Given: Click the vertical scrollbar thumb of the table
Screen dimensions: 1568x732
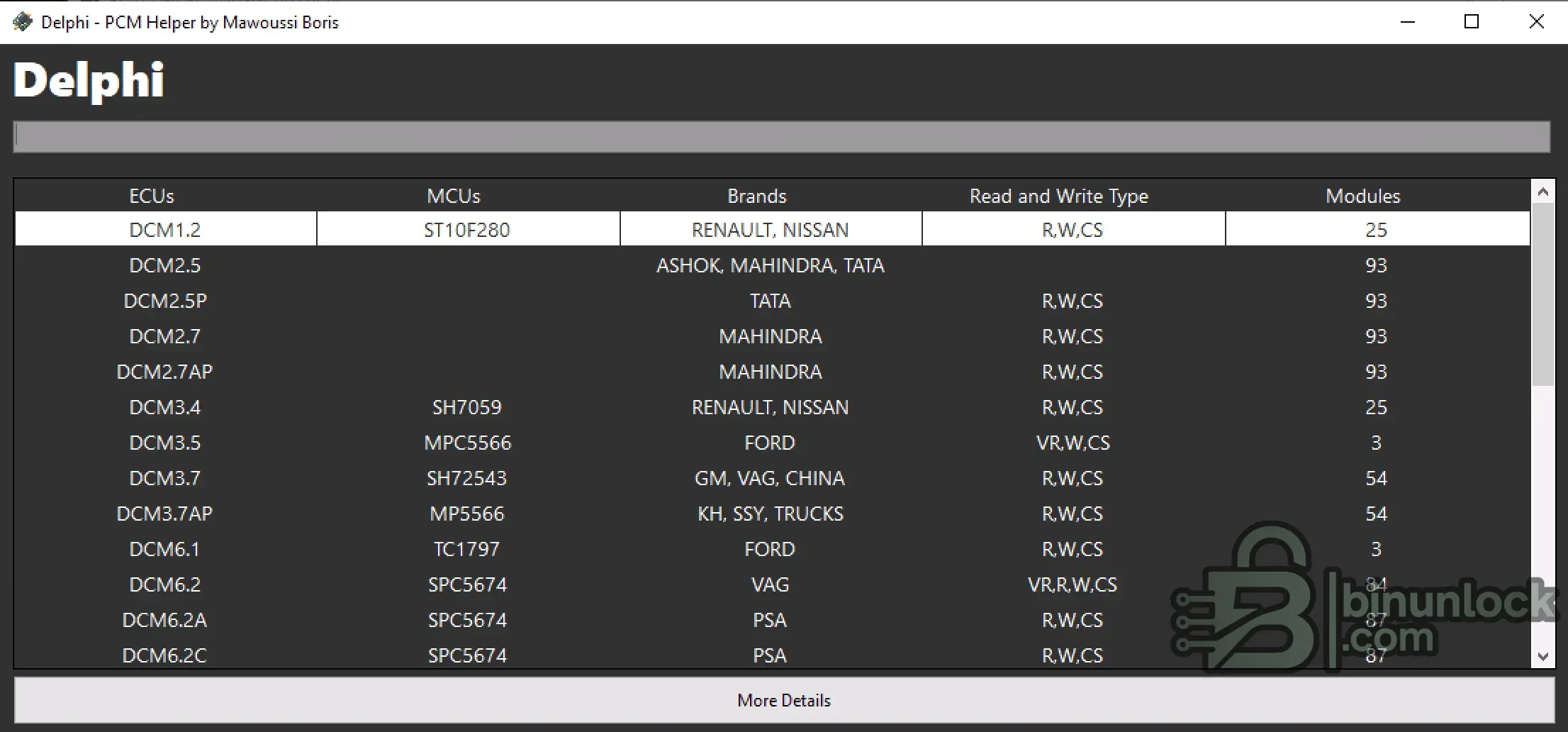Looking at the screenshot, I should (1542, 294).
